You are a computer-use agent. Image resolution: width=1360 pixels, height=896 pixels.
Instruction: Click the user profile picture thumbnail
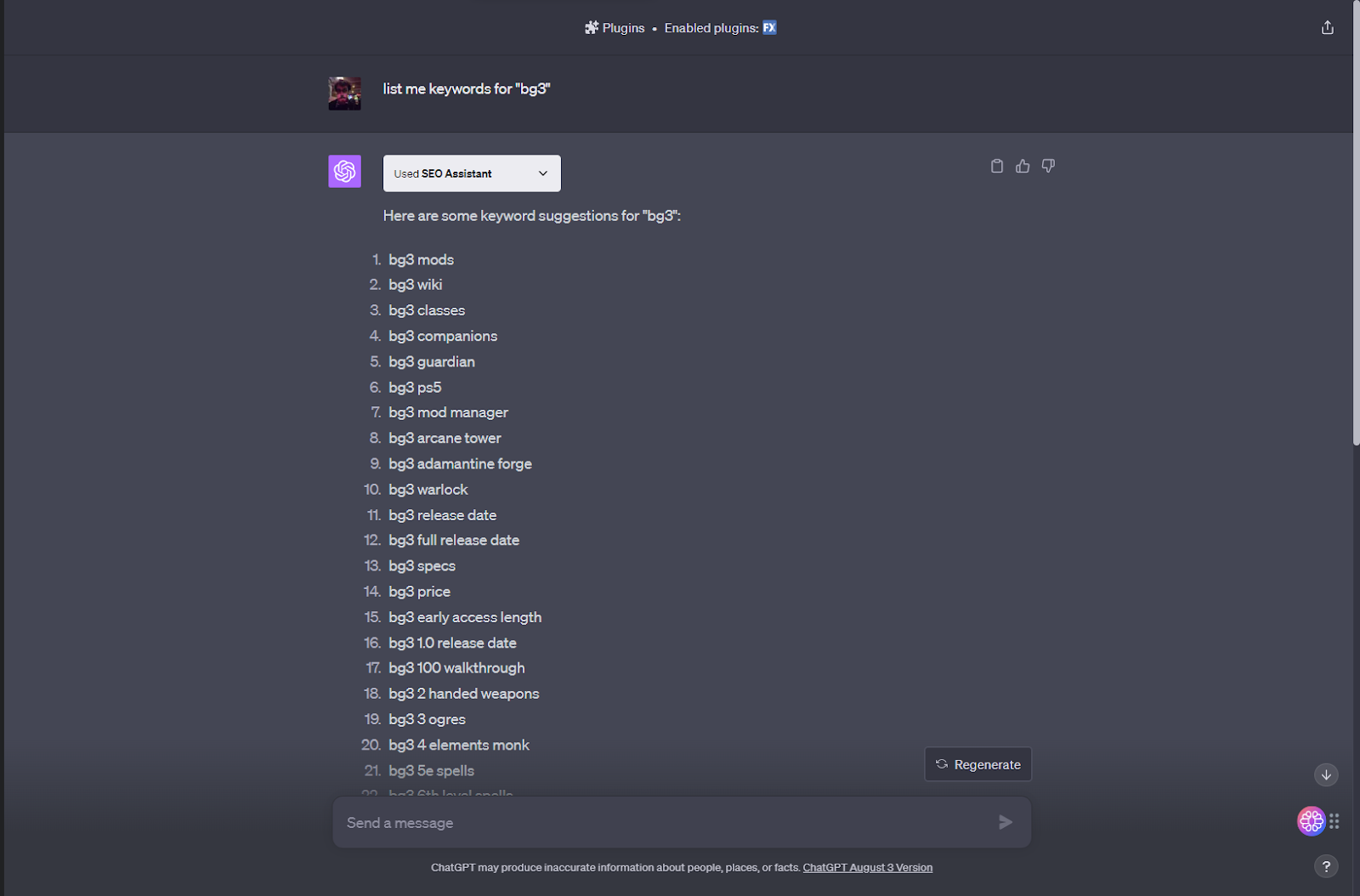[x=345, y=94]
